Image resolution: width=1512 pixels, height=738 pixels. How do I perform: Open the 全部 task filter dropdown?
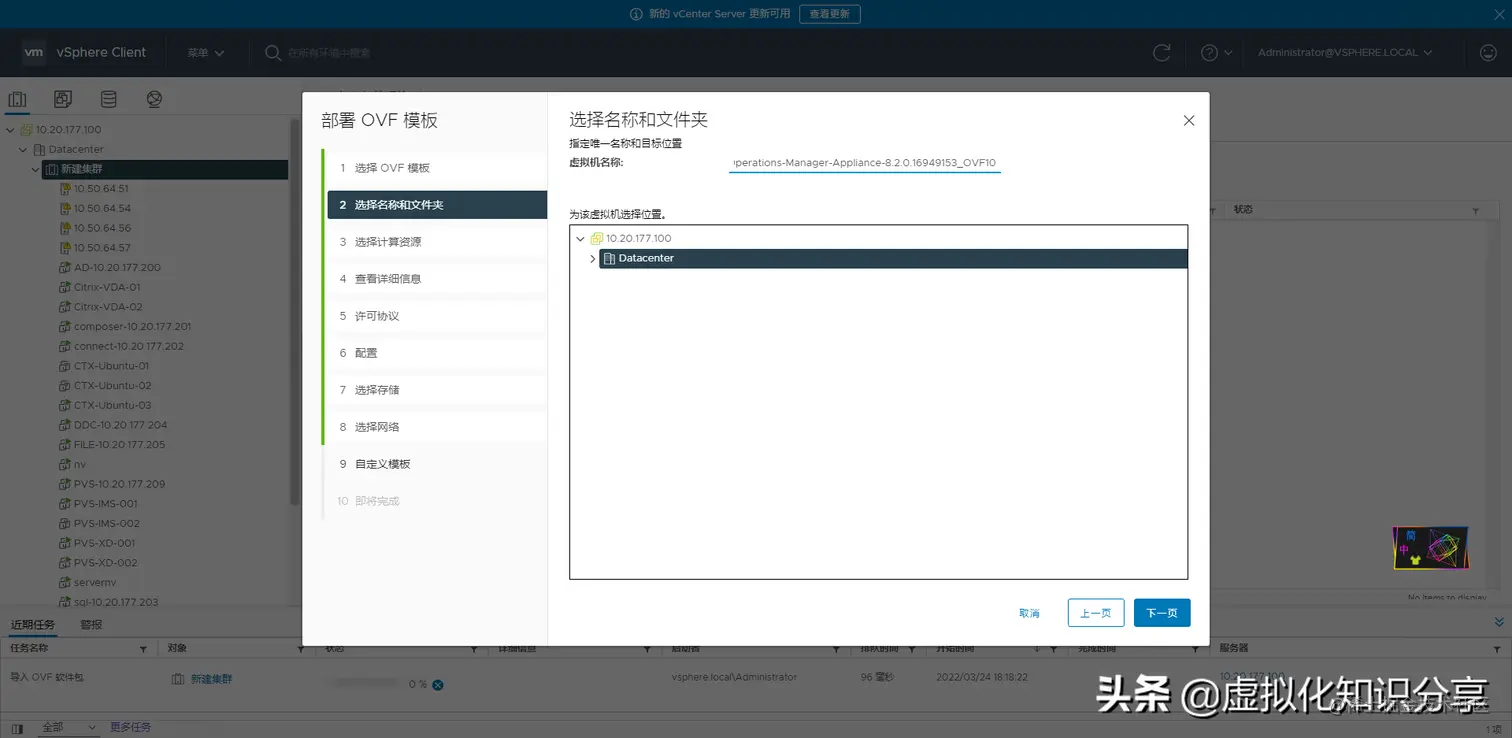(68, 726)
